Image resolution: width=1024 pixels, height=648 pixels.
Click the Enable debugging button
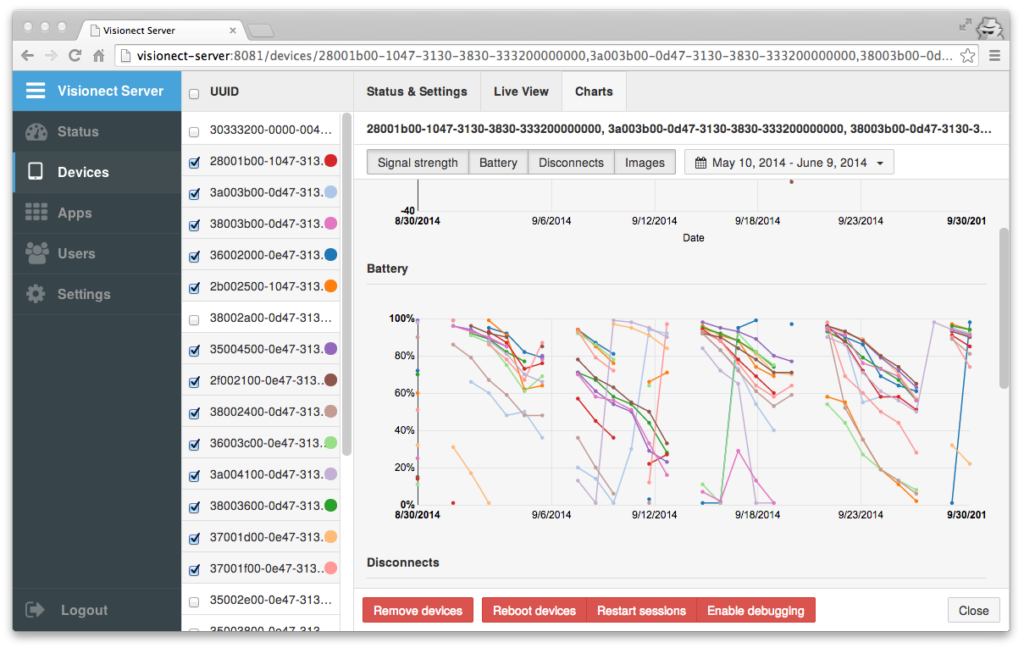click(756, 610)
